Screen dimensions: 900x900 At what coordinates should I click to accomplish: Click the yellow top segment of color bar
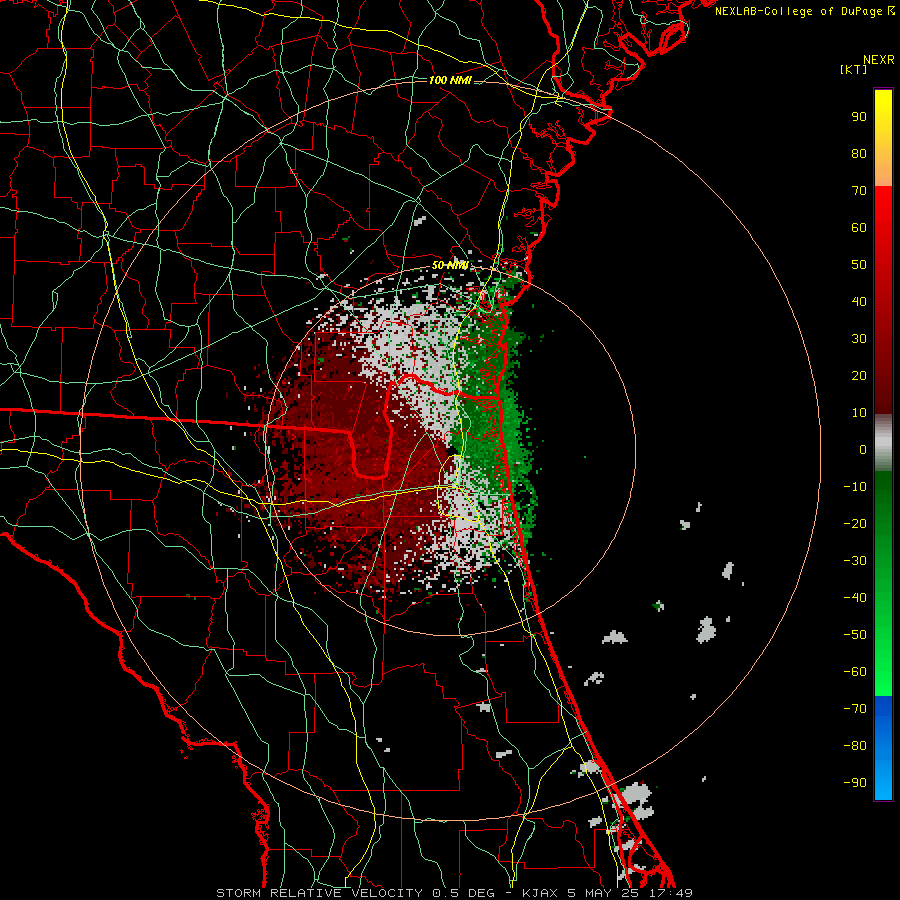point(883,138)
